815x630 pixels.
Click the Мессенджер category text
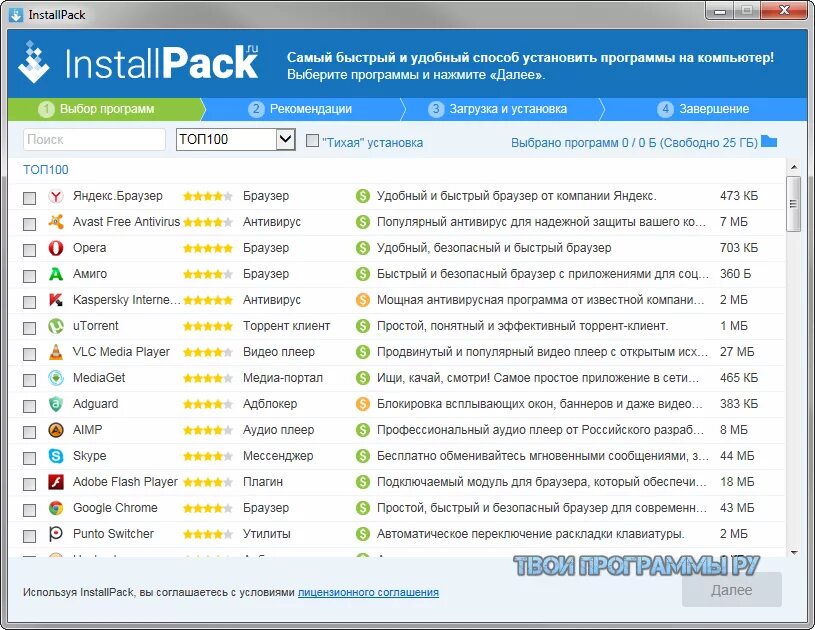tap(278, 456)
